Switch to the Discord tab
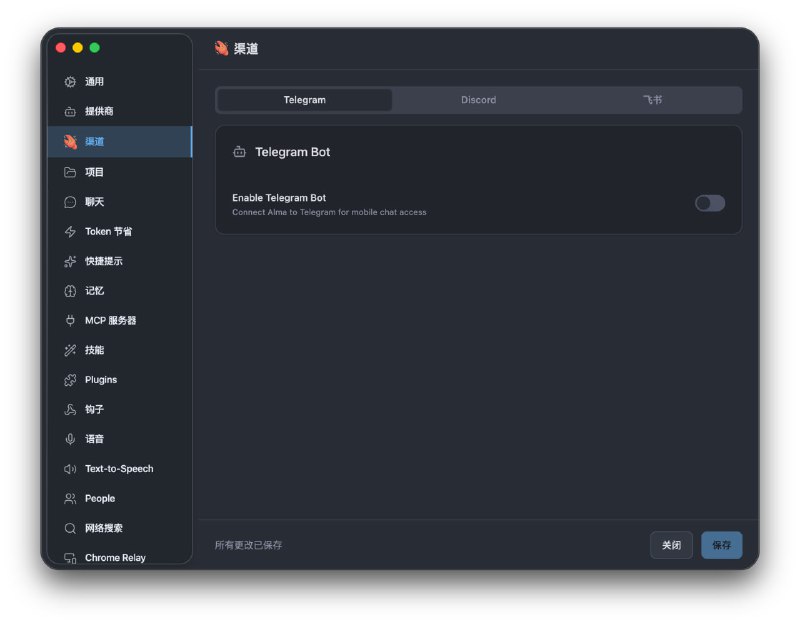 tap(478, 100)
